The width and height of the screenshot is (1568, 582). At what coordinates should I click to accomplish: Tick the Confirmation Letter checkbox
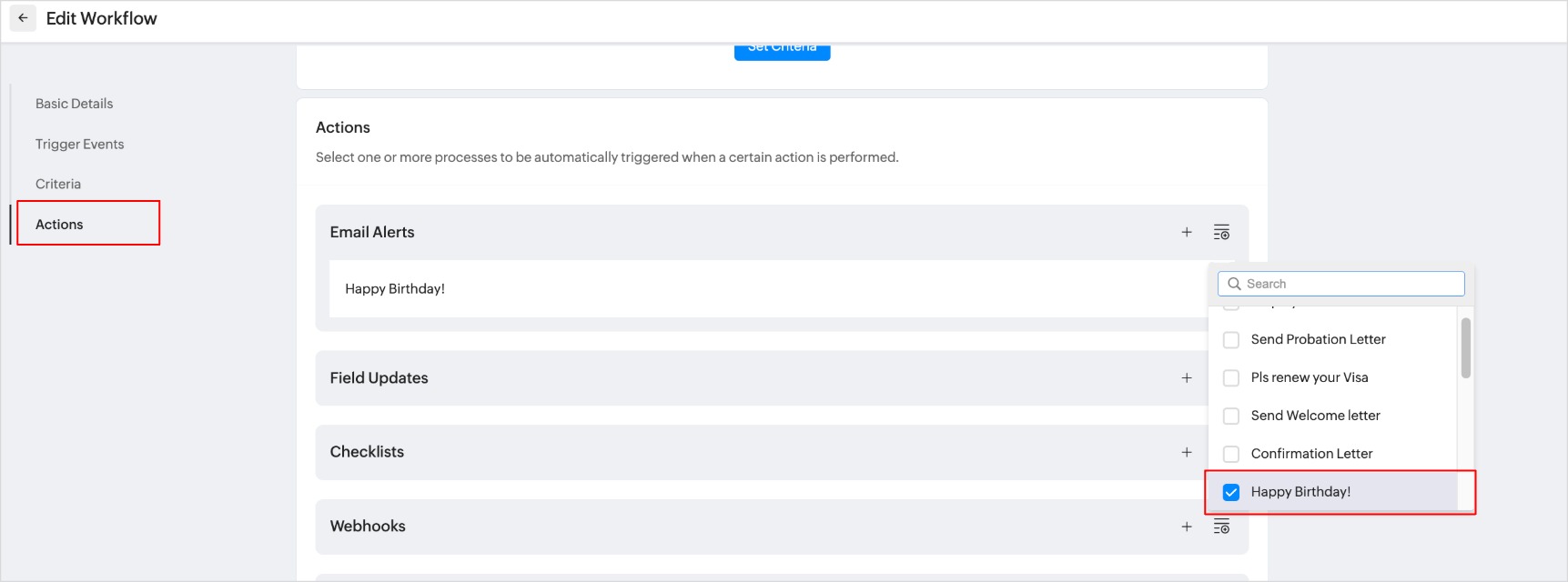tap(1231, 454)
